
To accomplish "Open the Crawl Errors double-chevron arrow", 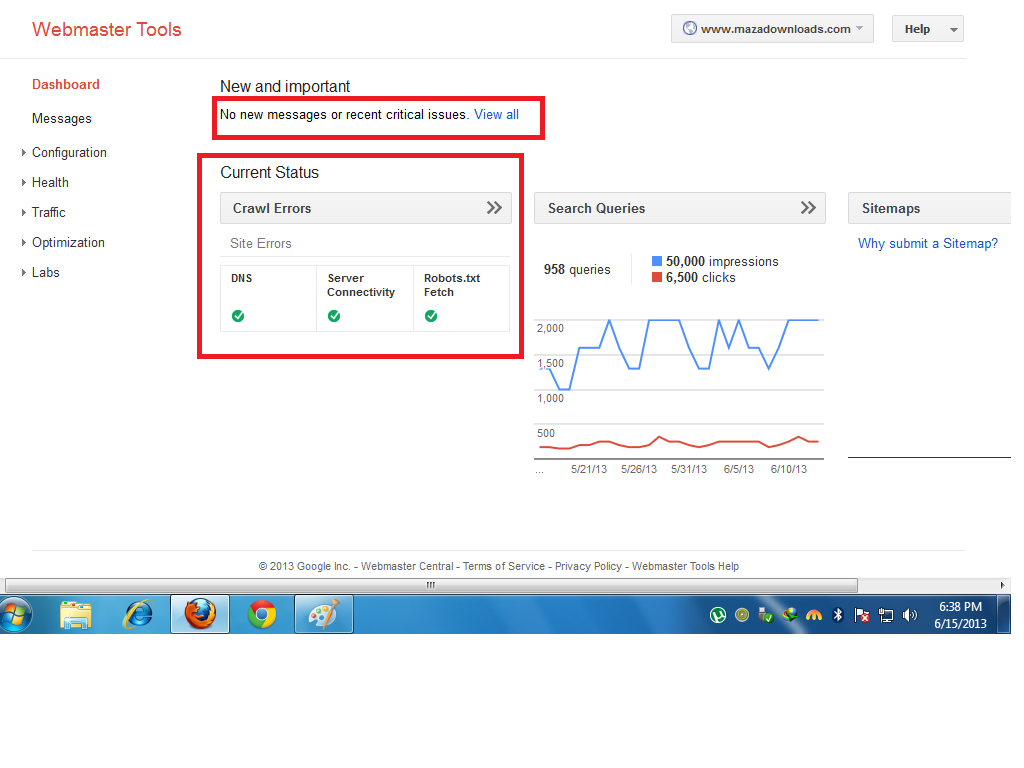I will pos(494,208).
